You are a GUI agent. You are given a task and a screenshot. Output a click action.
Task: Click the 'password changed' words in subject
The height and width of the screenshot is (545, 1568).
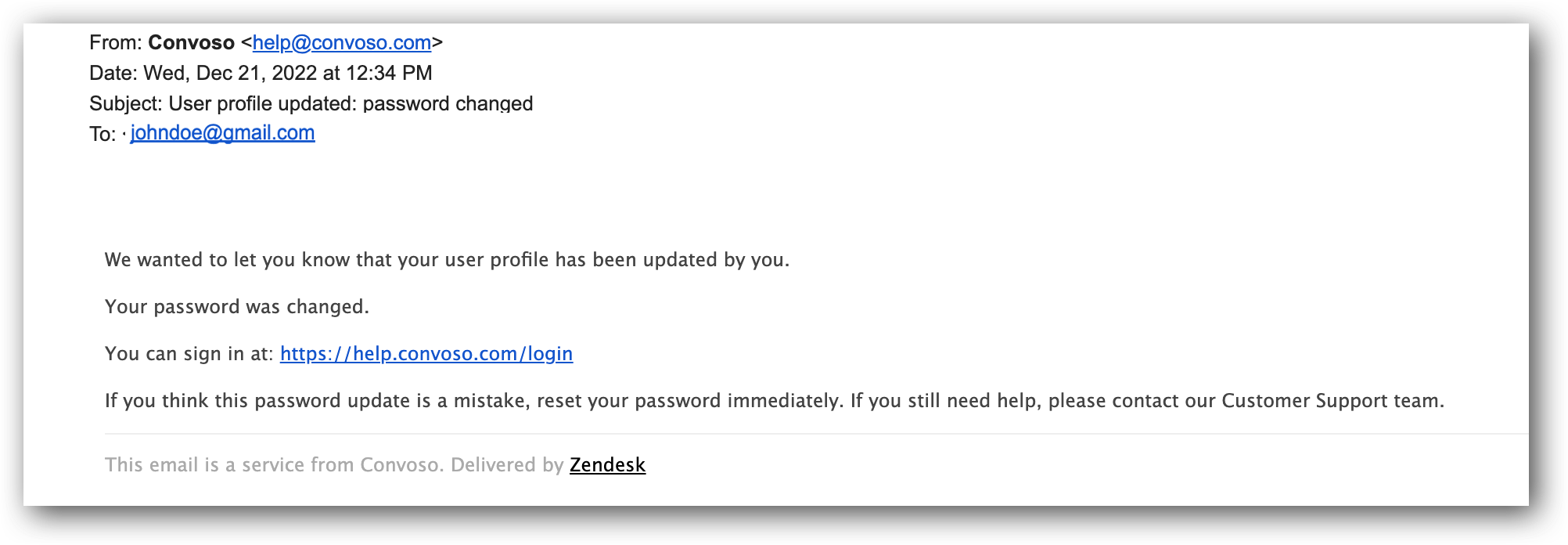pyautogui.click(x=448, y=104)
